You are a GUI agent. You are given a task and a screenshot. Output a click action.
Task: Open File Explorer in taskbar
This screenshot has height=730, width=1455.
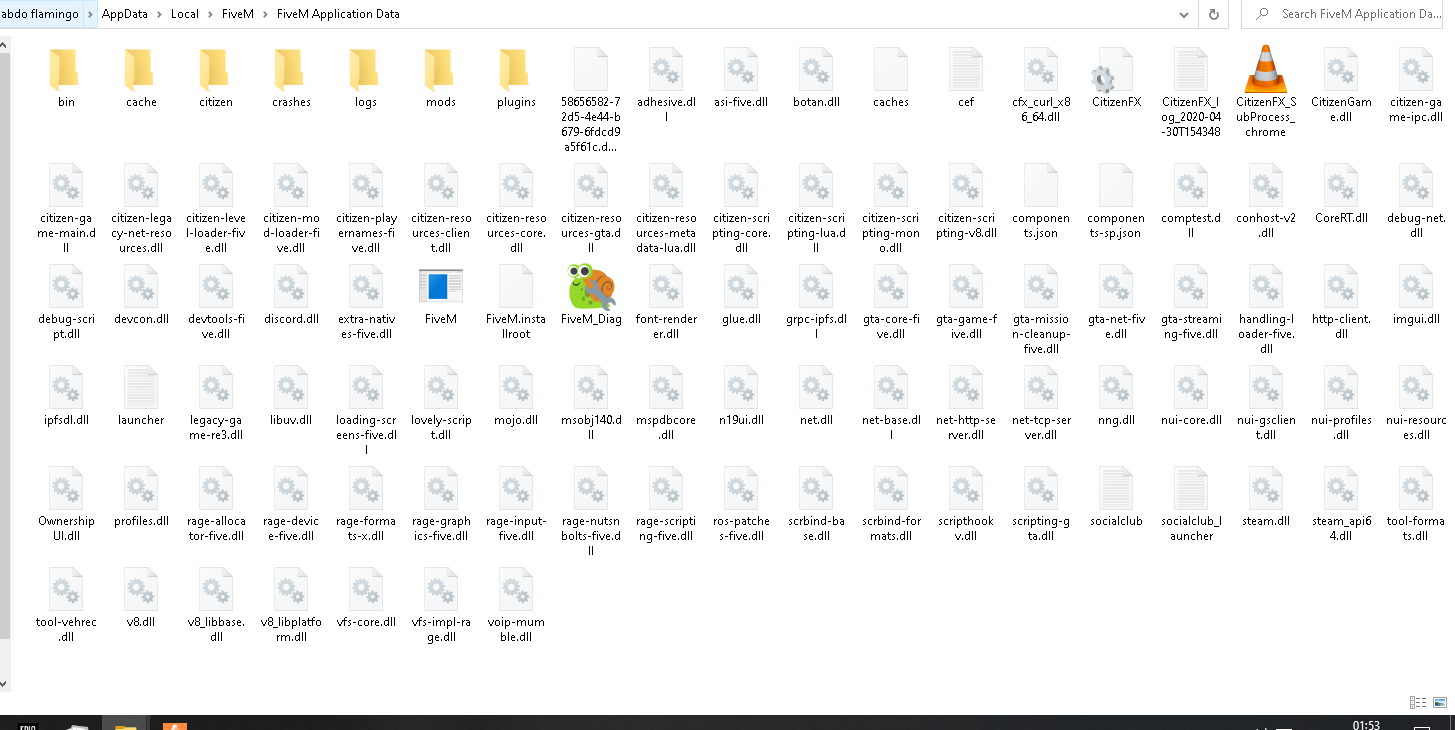125,724
